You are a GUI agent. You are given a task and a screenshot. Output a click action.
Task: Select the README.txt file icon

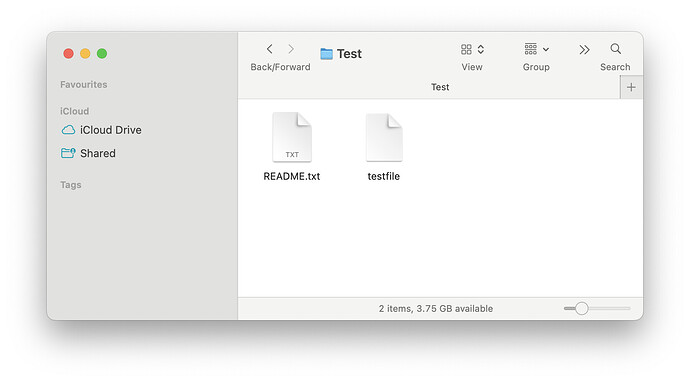click(x=292, y=137)
